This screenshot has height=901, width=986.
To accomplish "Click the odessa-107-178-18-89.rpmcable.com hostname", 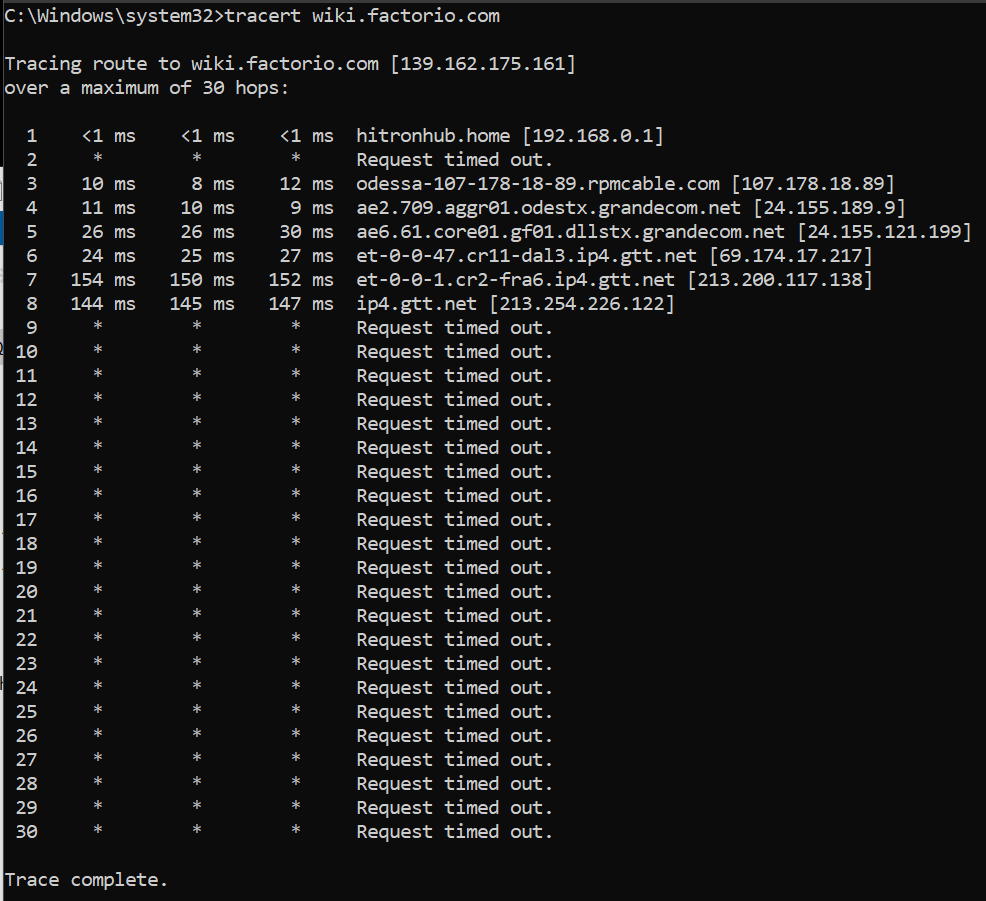I will click(538, 184).
